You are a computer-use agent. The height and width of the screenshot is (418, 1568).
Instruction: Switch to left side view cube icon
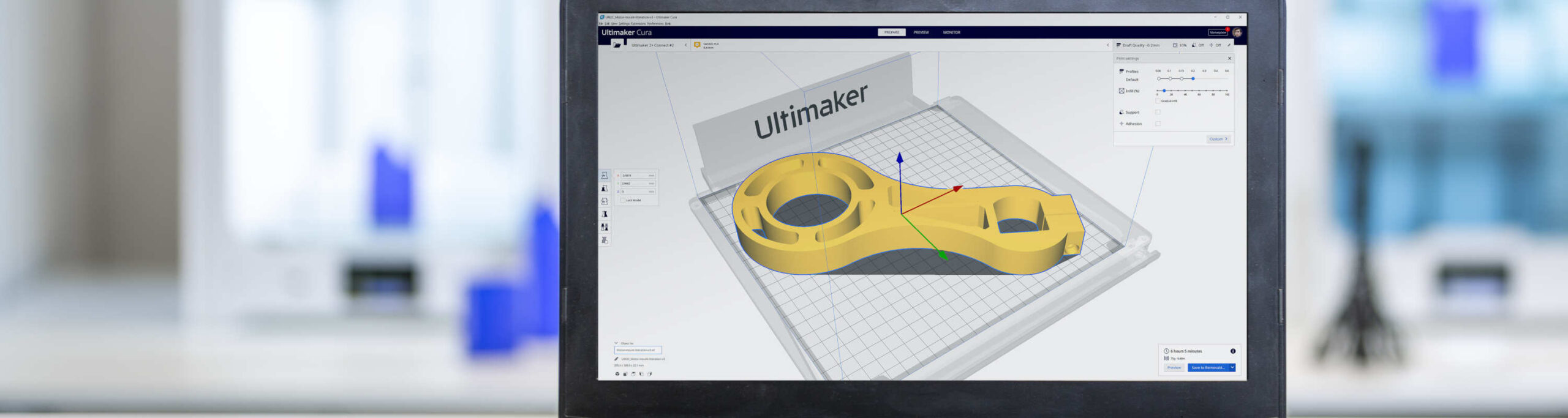coord(641,374)
